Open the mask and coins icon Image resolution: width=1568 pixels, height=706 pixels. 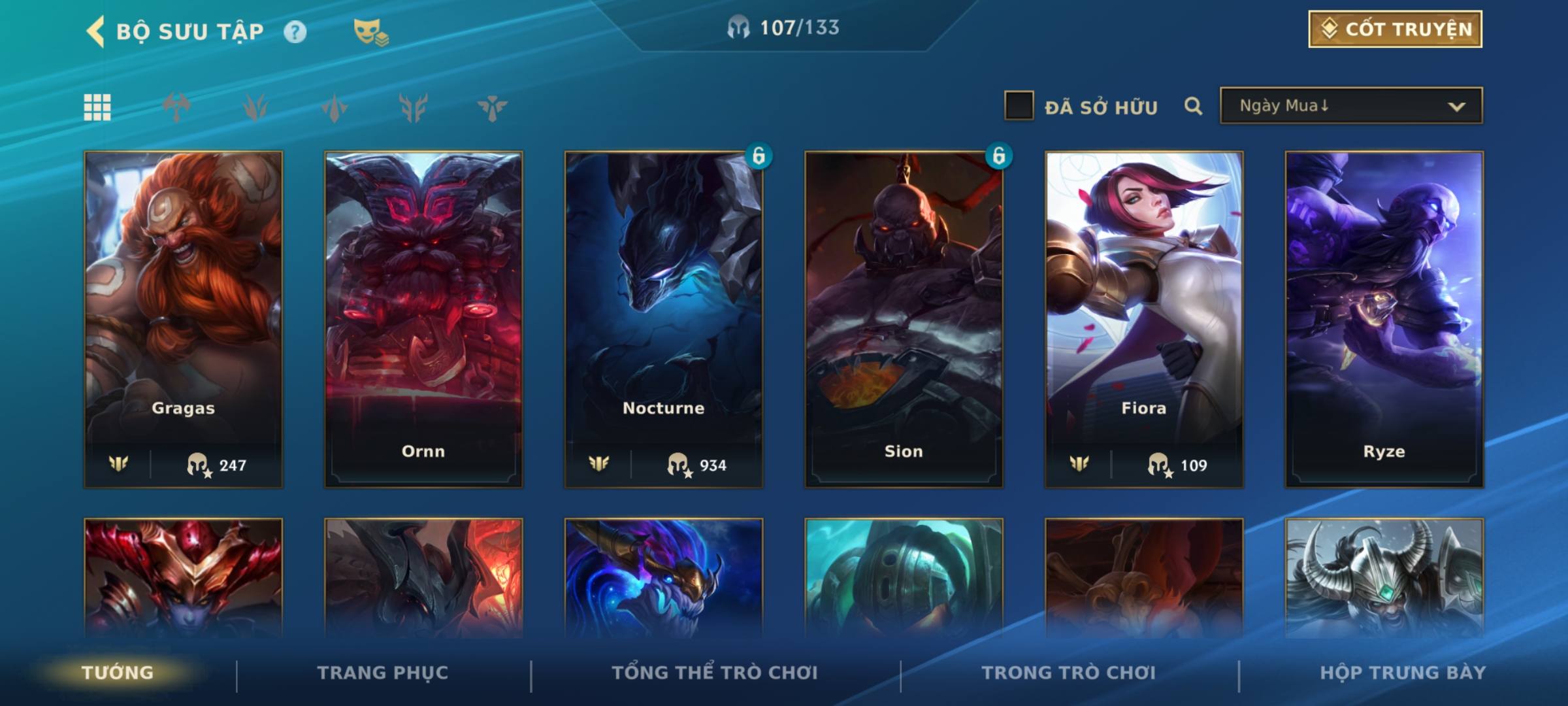(x=370, y=31)
